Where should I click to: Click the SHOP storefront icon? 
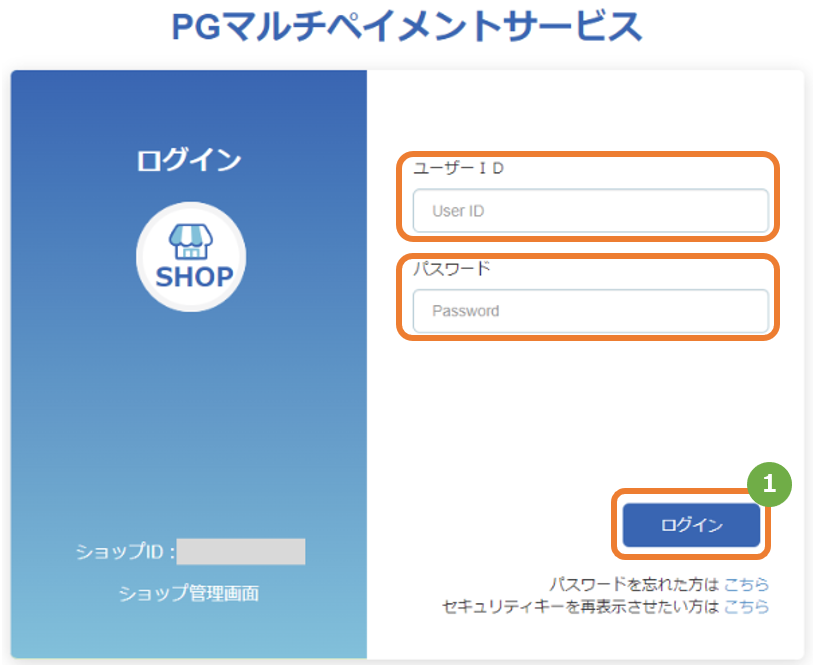191,257
